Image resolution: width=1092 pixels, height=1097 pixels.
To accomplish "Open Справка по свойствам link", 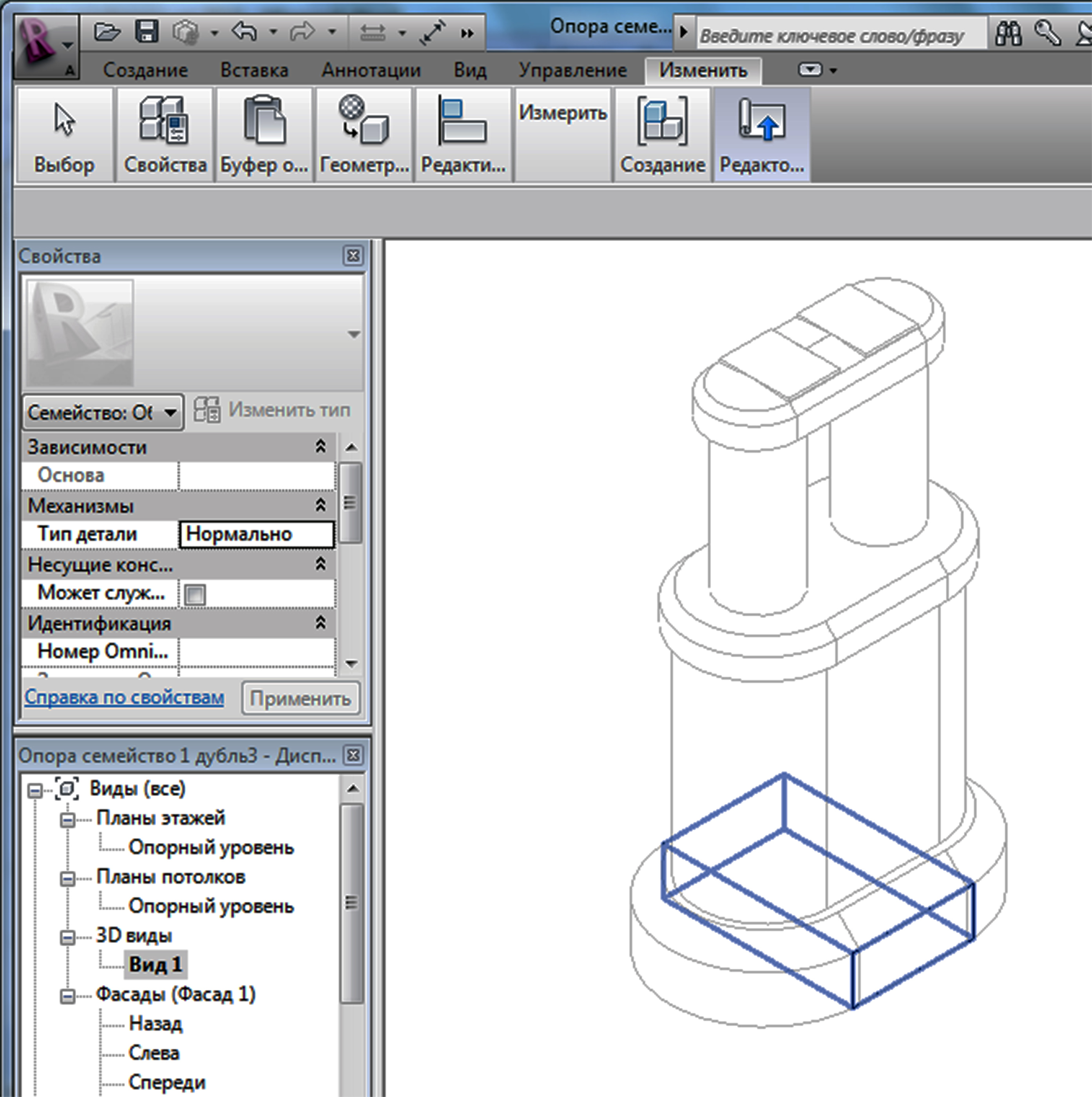I will tap(124, 697).
